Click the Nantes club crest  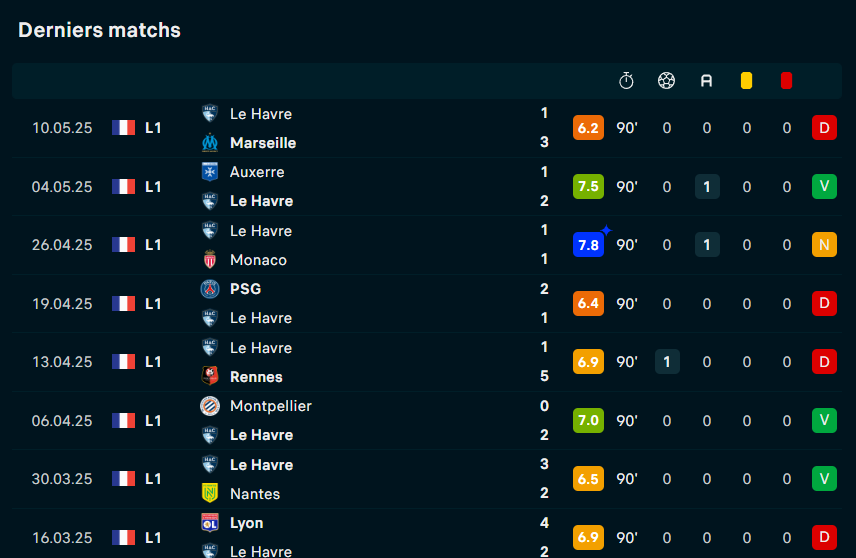[x=210, y=493]
